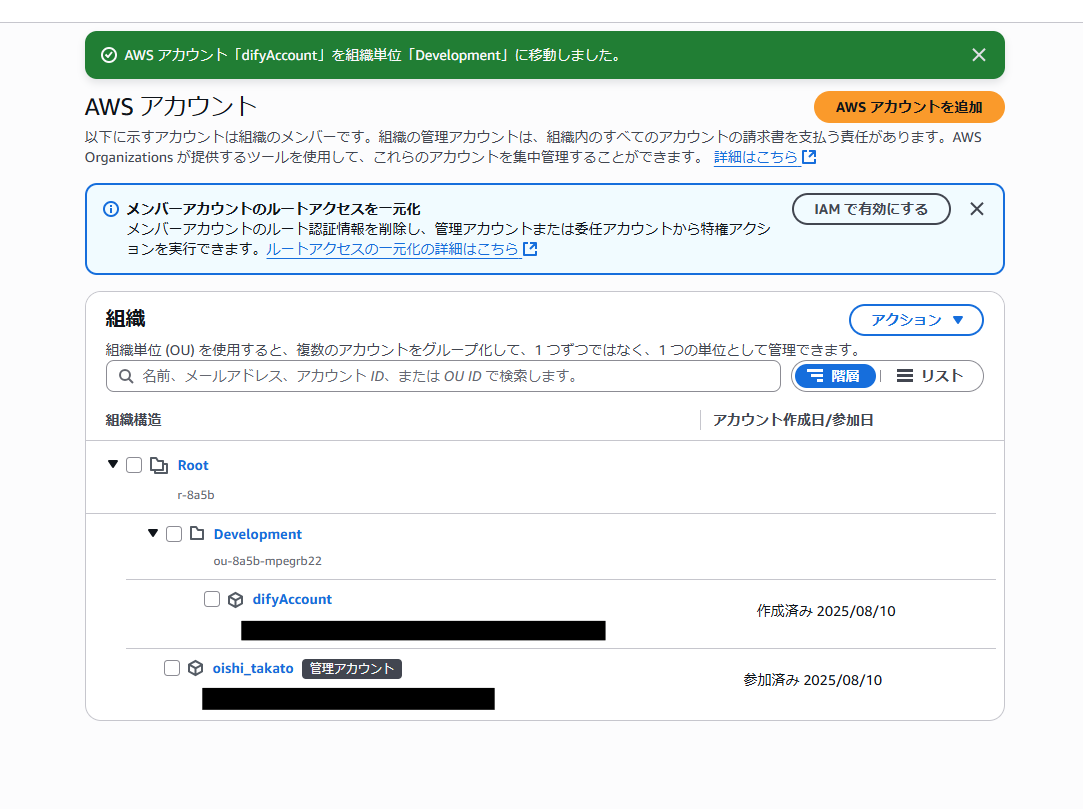Click the Root organization icon

click(x=159, y=465)
